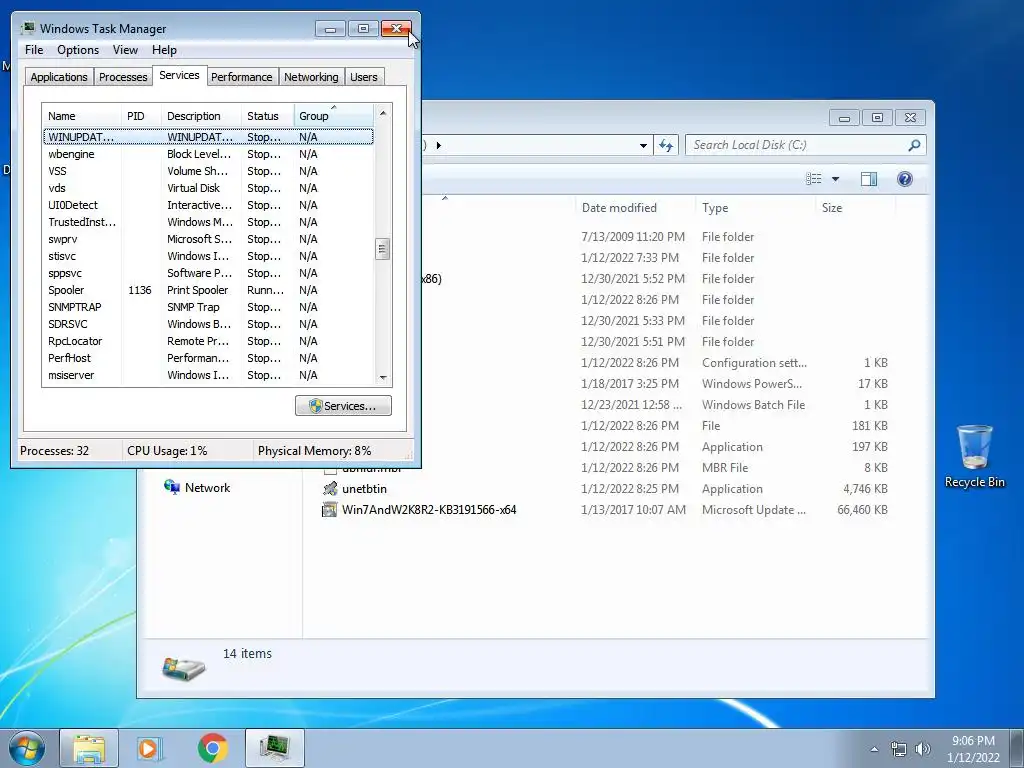Screen dimensions: 1024x768
Task: Switch to the Processes tab
Action: 123,77
